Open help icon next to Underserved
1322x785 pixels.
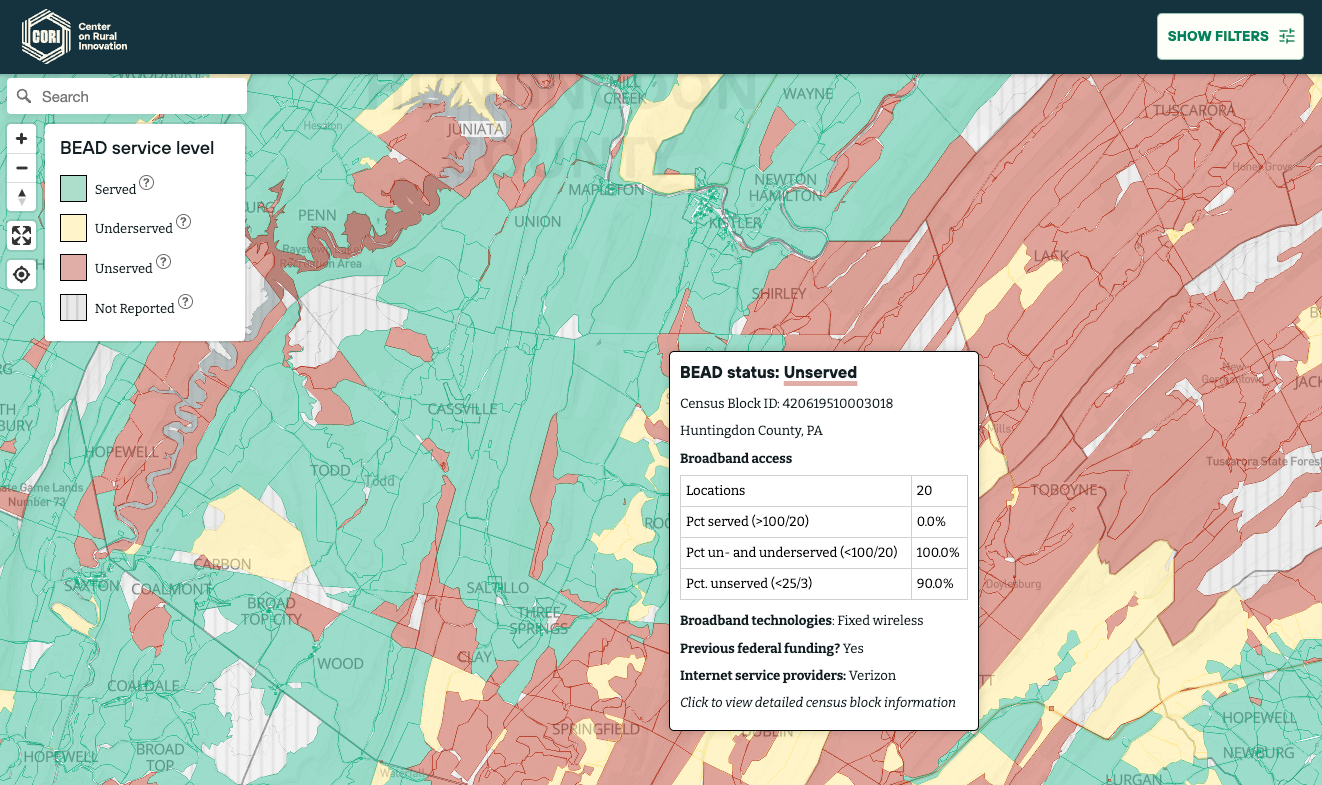click(x=183, y=222)
